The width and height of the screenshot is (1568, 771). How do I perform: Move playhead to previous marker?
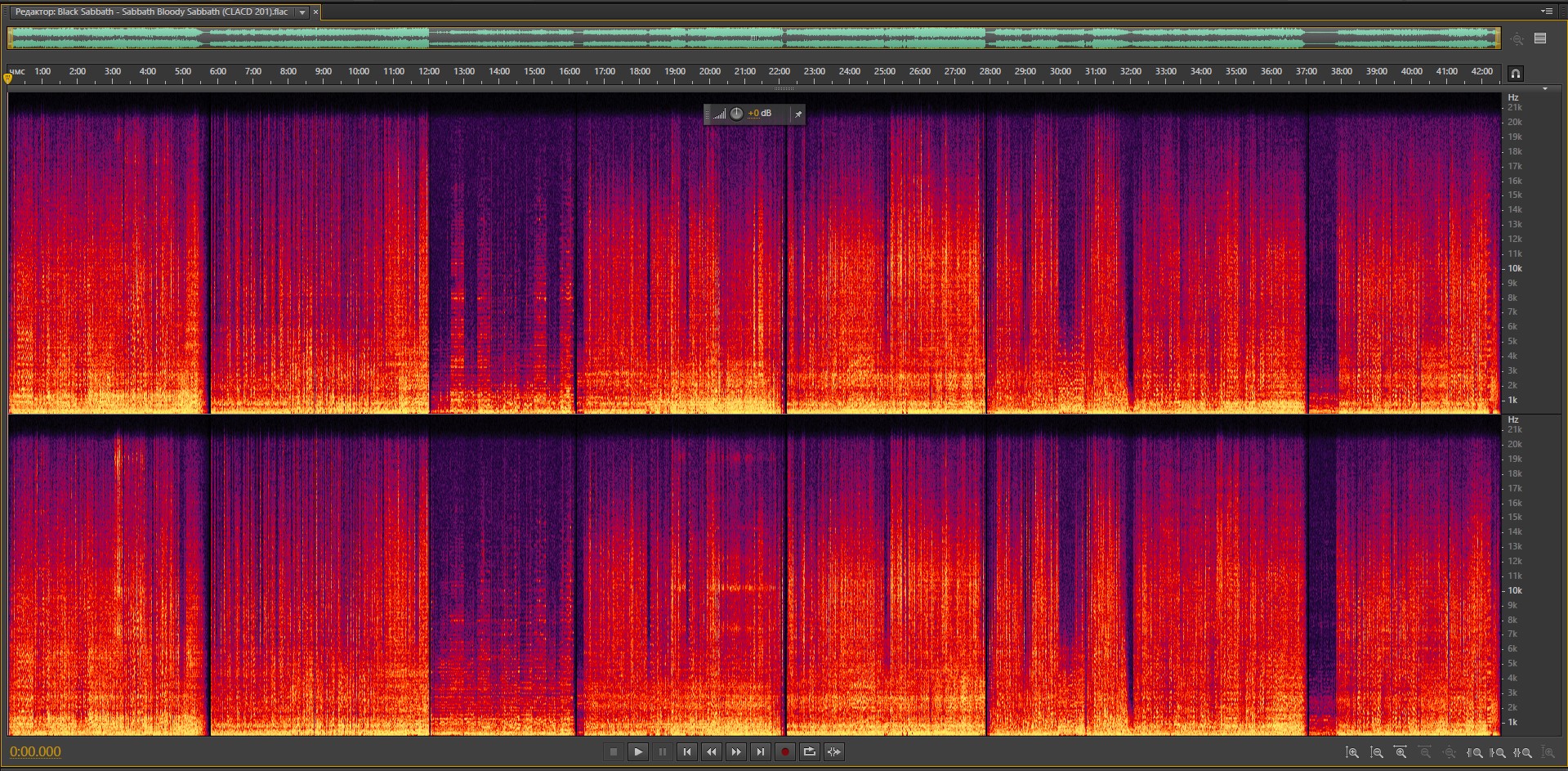tap(686, 752)
